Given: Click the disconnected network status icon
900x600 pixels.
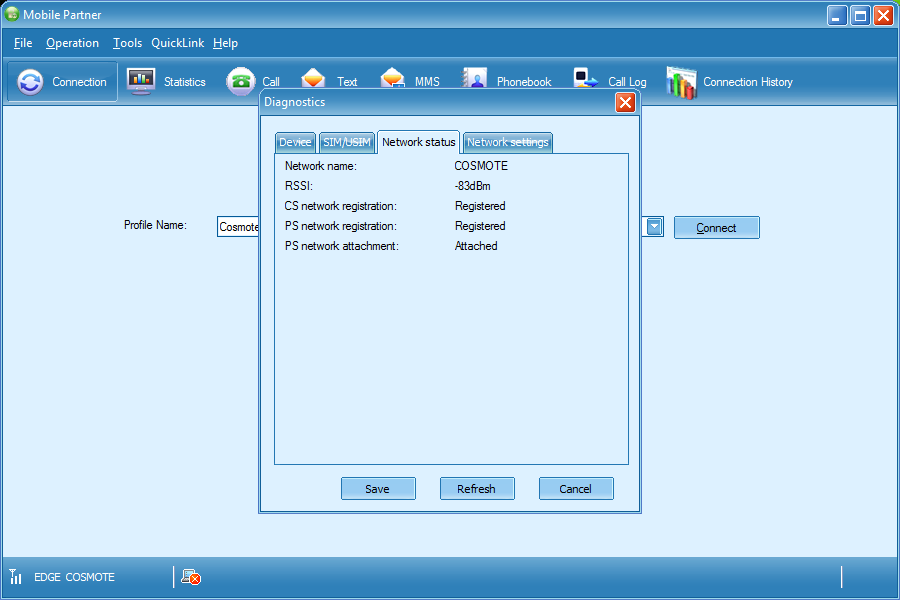Looking at the screenshot, I should tap(191, 577).
